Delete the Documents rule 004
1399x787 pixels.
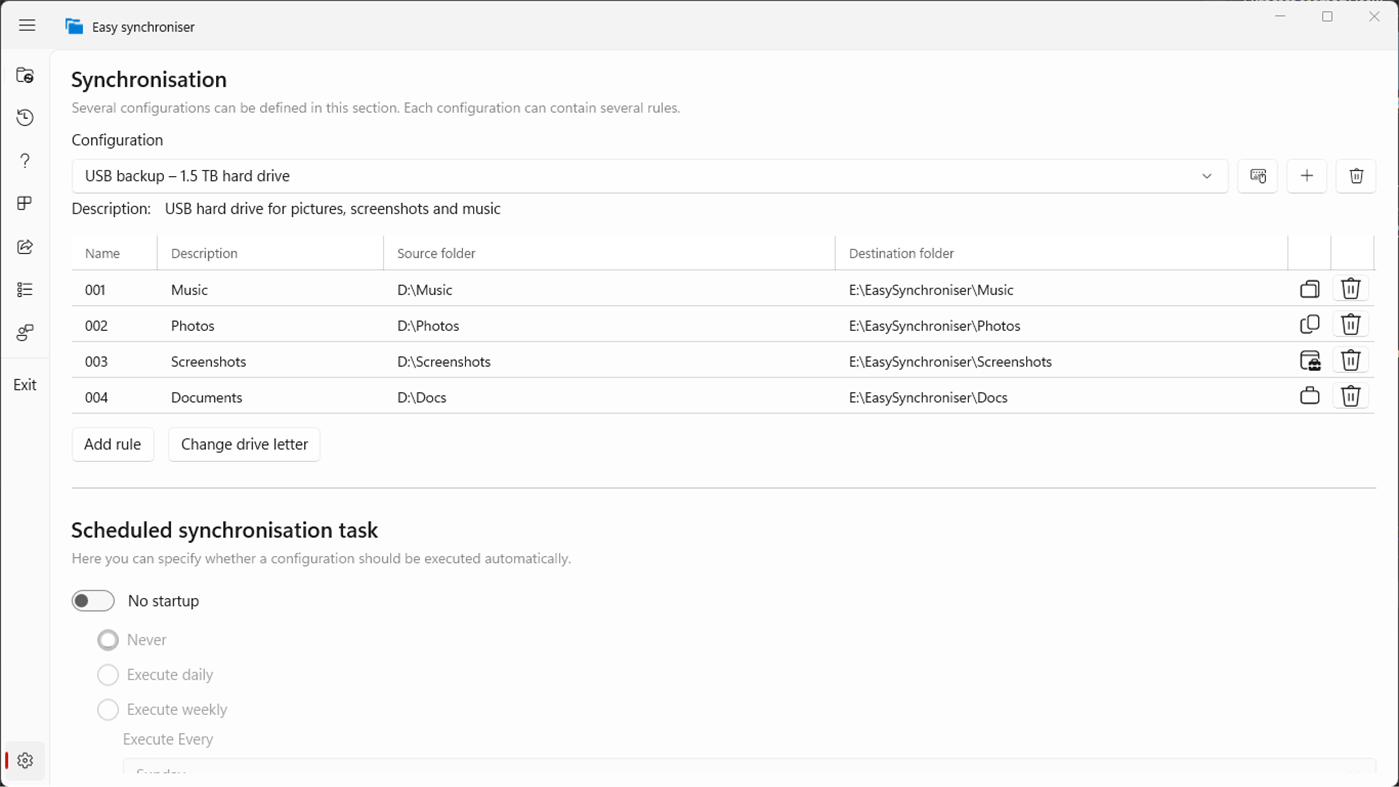click(1350, 397)
